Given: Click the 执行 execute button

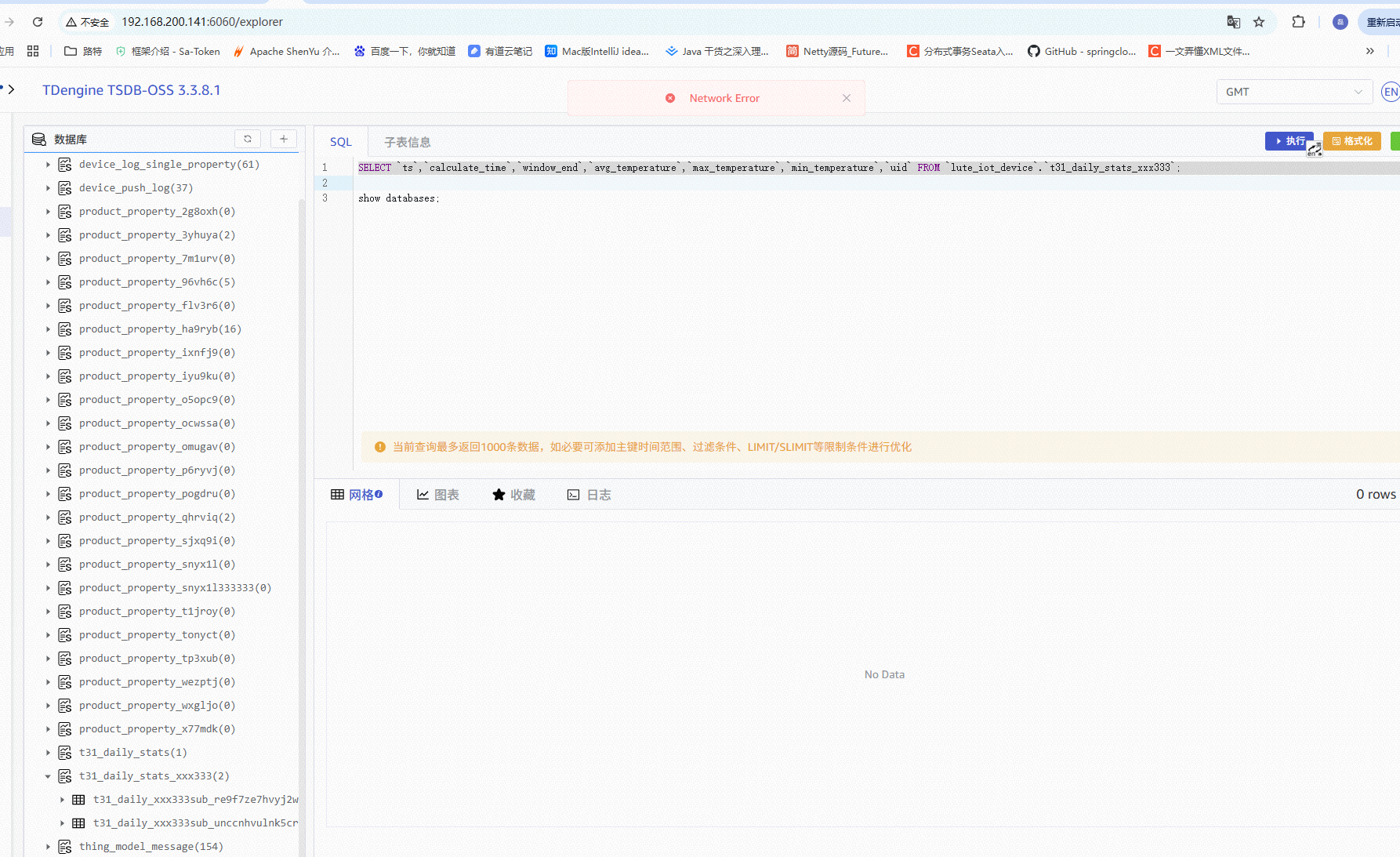Looking at the screenshot, I should 1289,141.
